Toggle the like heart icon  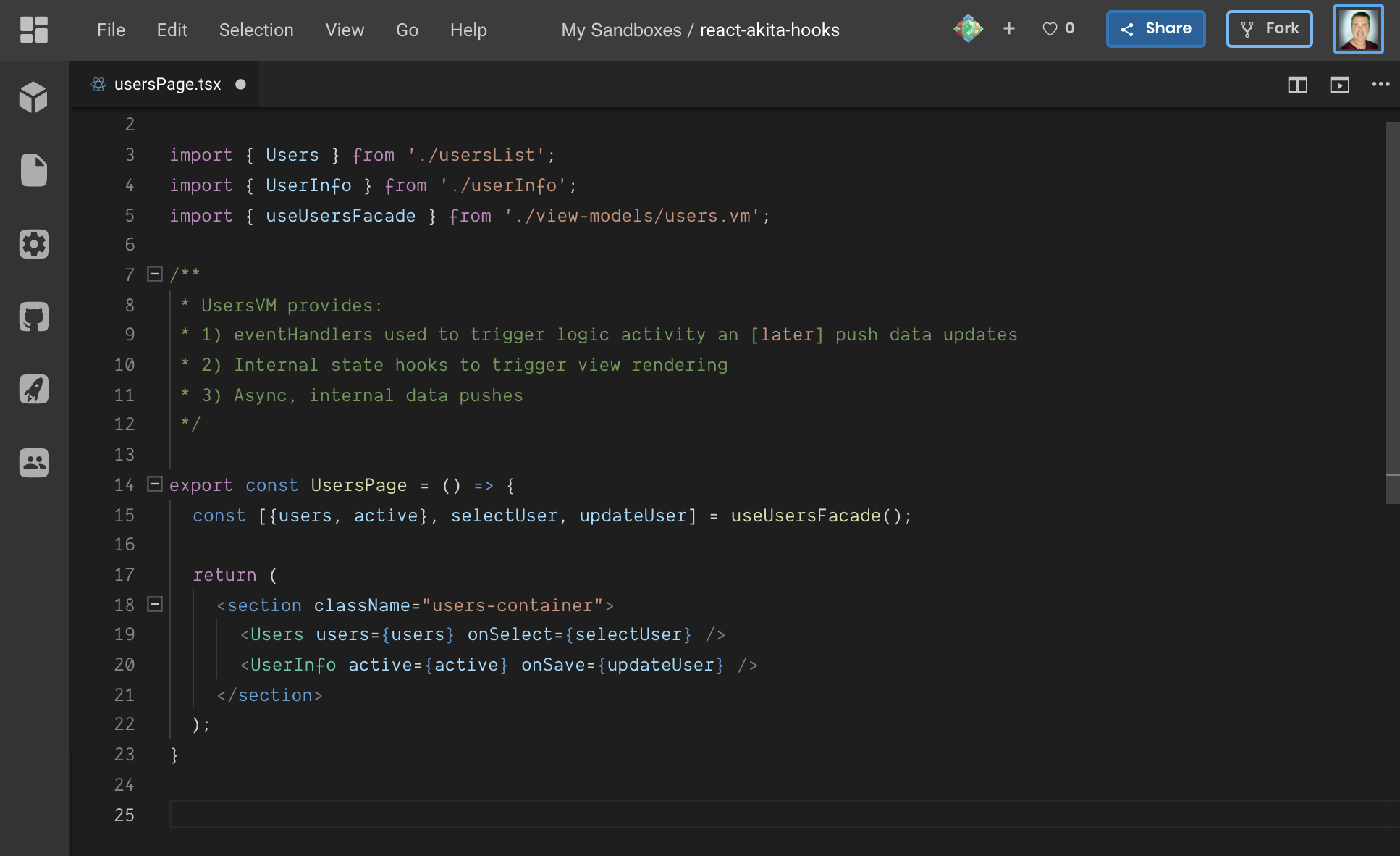click(1050, 29)
